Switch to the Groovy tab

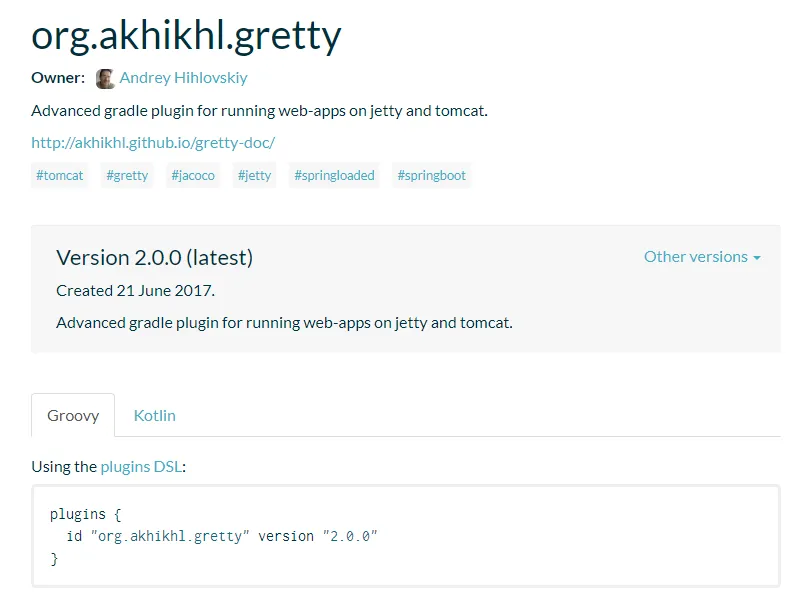73,415
